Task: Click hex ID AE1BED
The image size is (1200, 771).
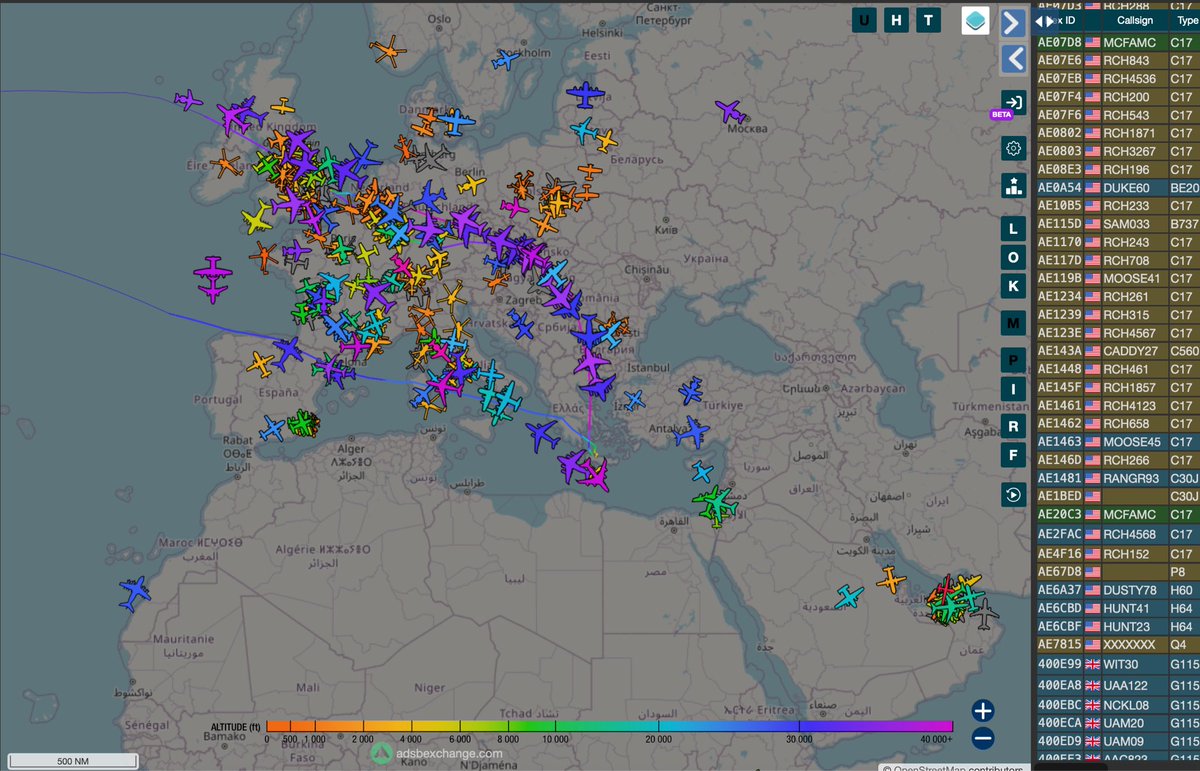Action: tap(1059, 497)
